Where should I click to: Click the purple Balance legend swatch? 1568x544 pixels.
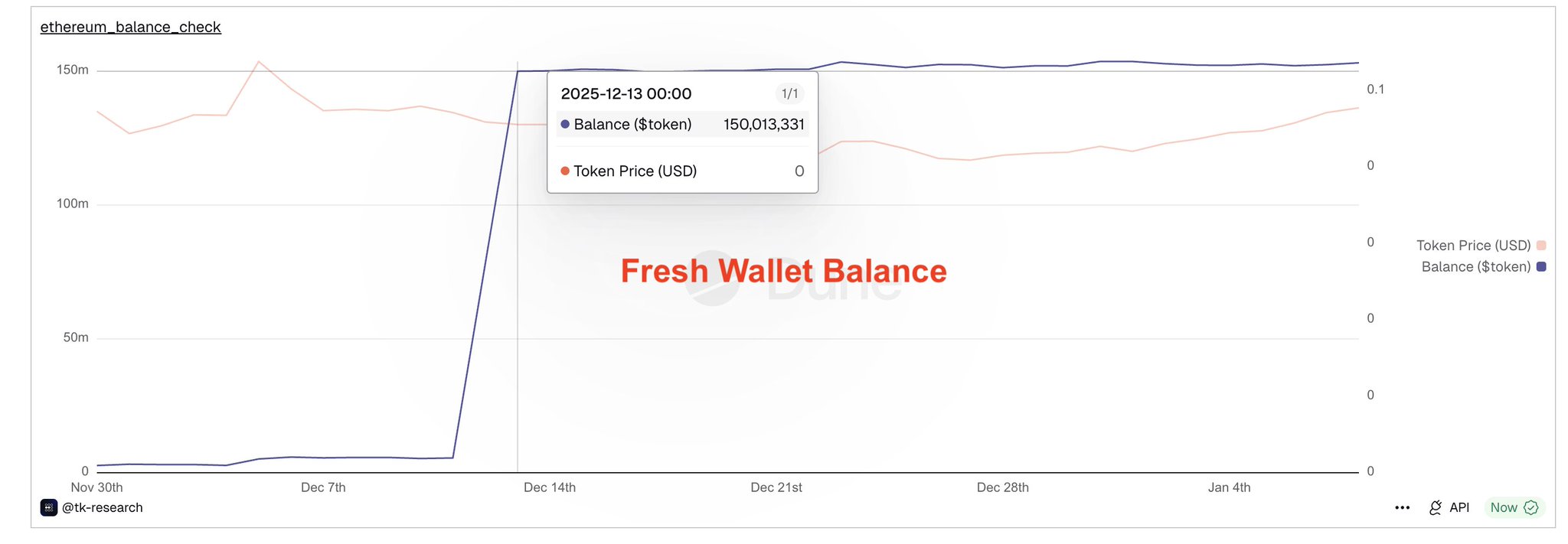pyautogui.click(x=1541, y=267)
